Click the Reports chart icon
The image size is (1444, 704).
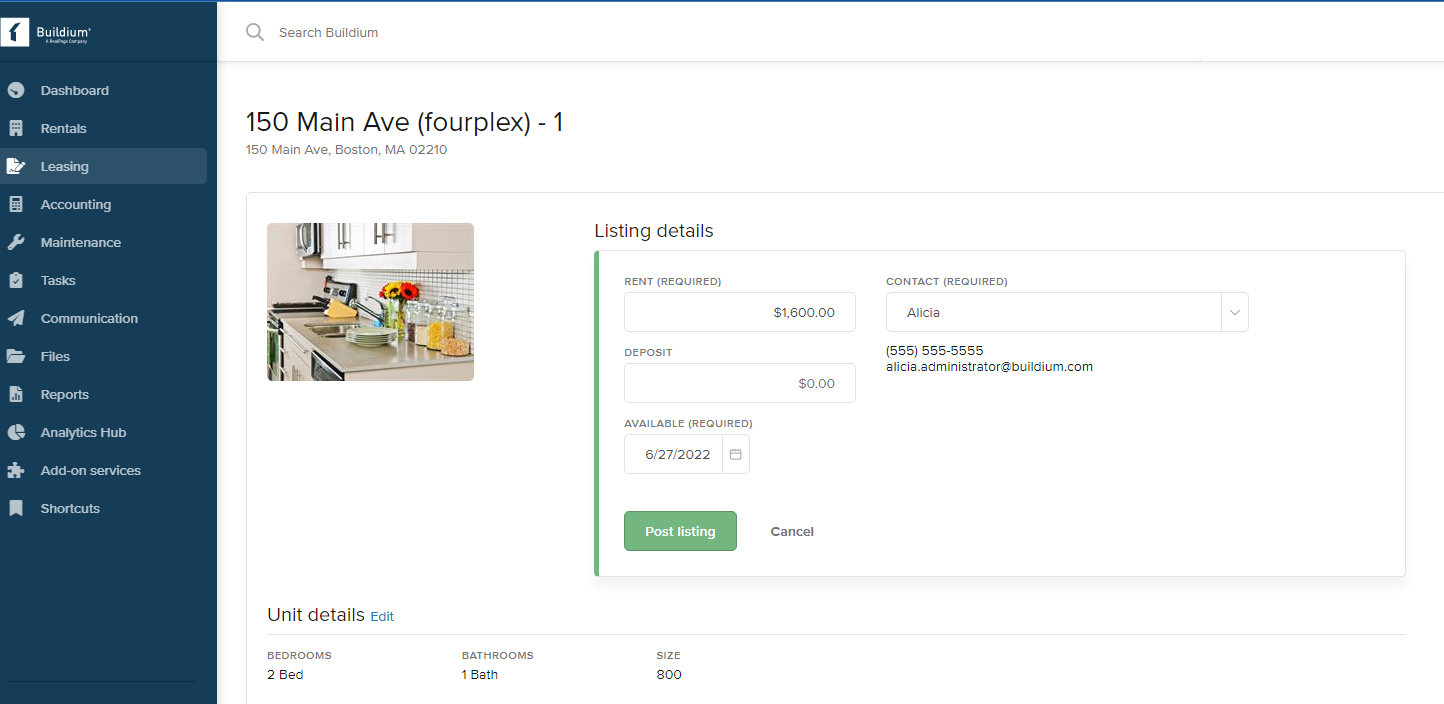click(16, 394)
